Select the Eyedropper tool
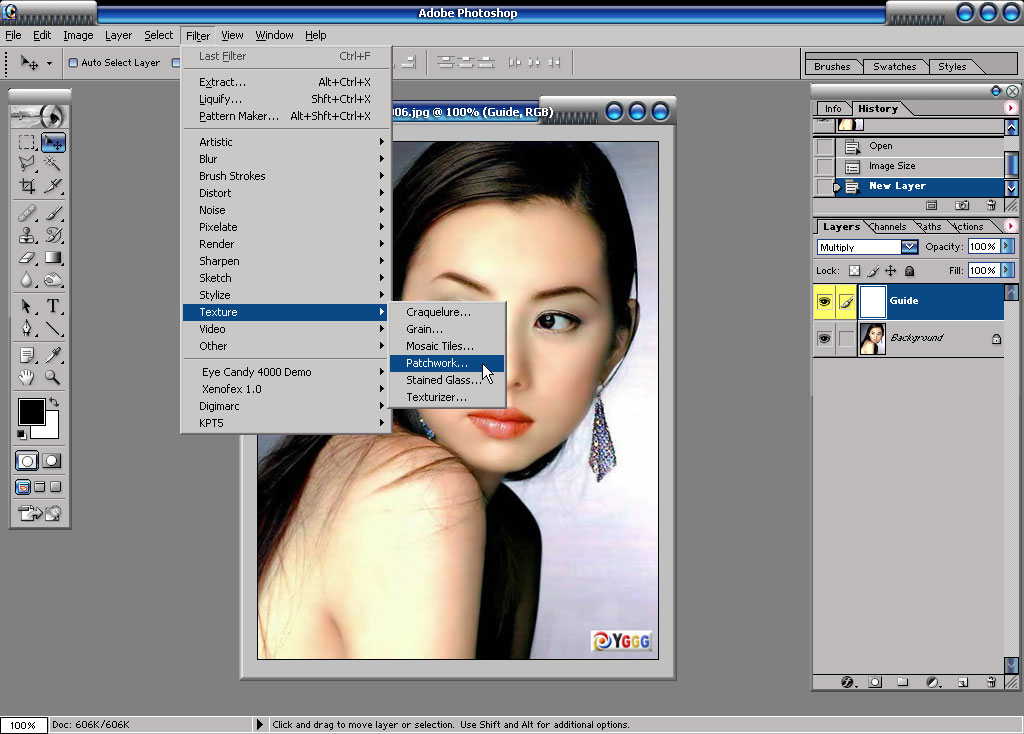This screenshot has height=734, width=1024. [53, 355]
